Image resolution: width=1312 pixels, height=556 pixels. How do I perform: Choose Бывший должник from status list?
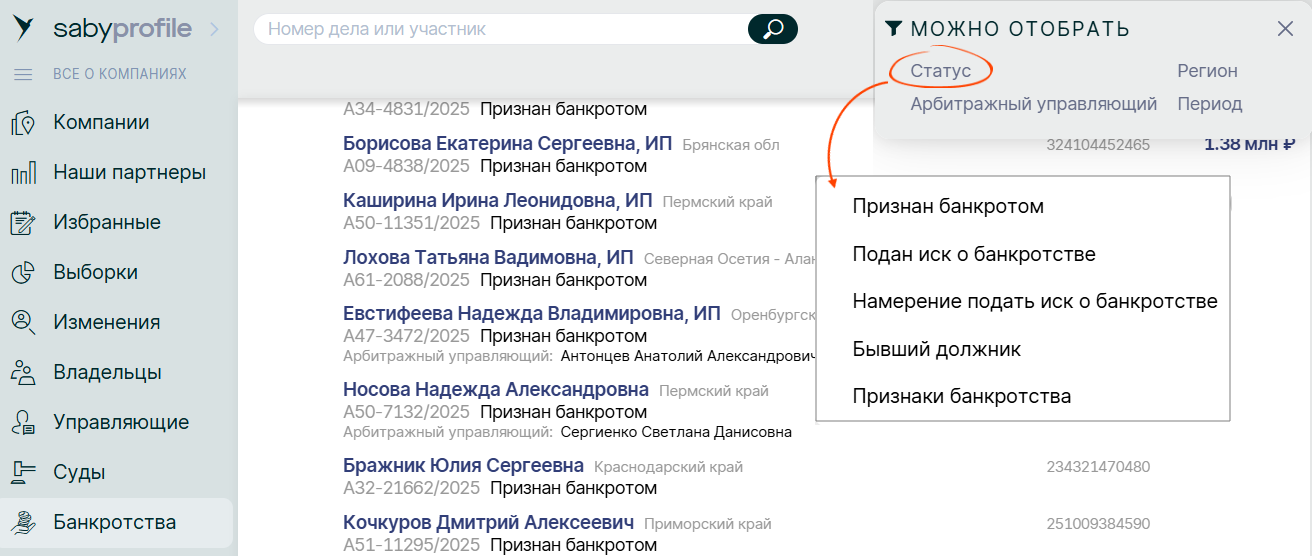point(936,349)
